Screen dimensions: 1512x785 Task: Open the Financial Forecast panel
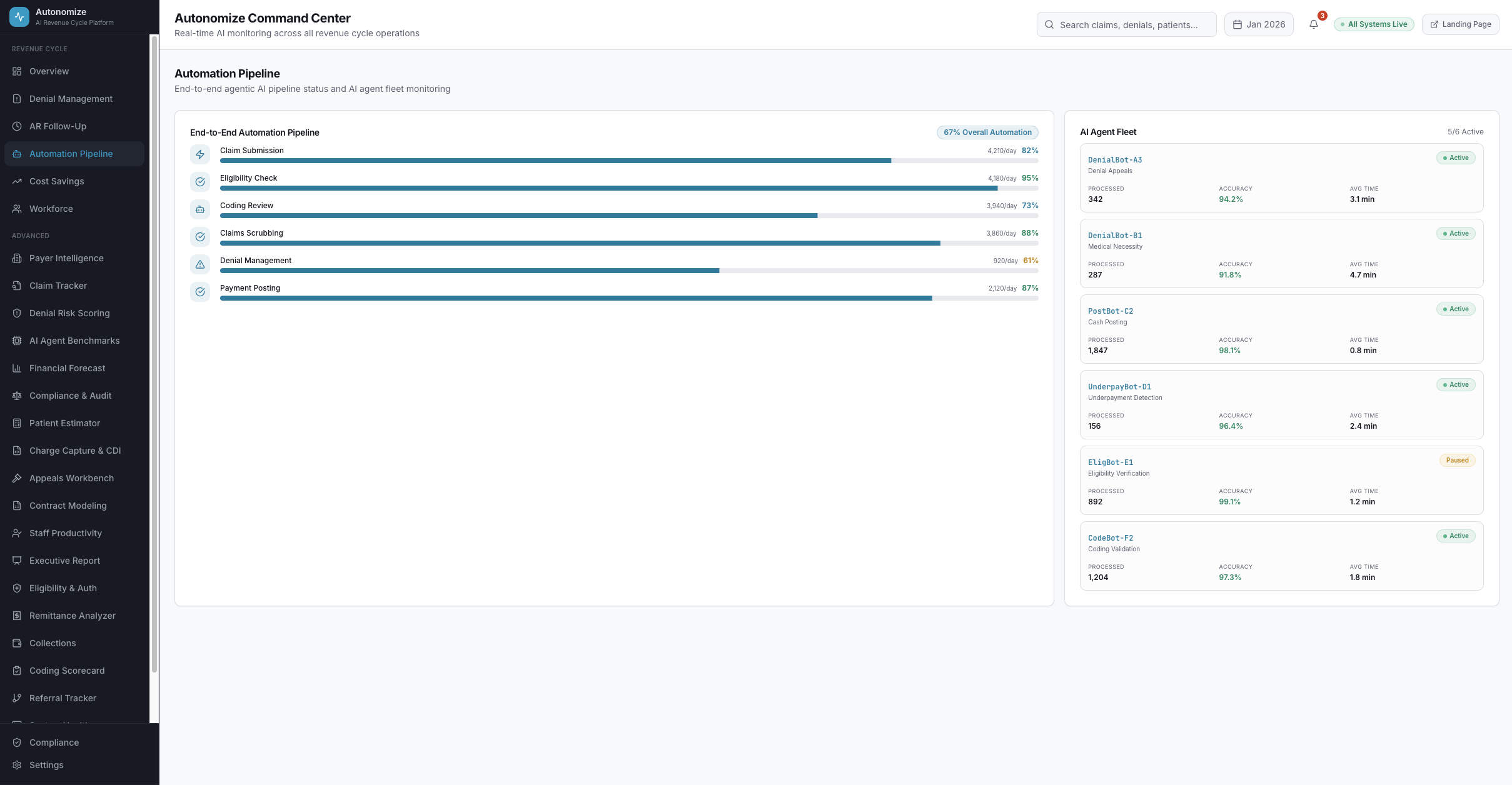coord(67,368)
